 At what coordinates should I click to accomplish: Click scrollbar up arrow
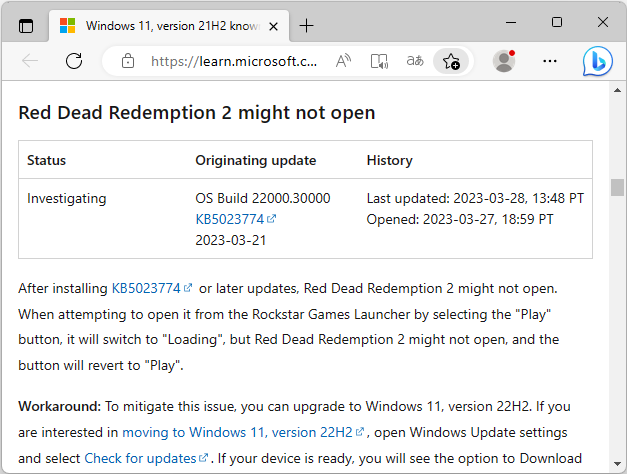click(x=617, y=90)
